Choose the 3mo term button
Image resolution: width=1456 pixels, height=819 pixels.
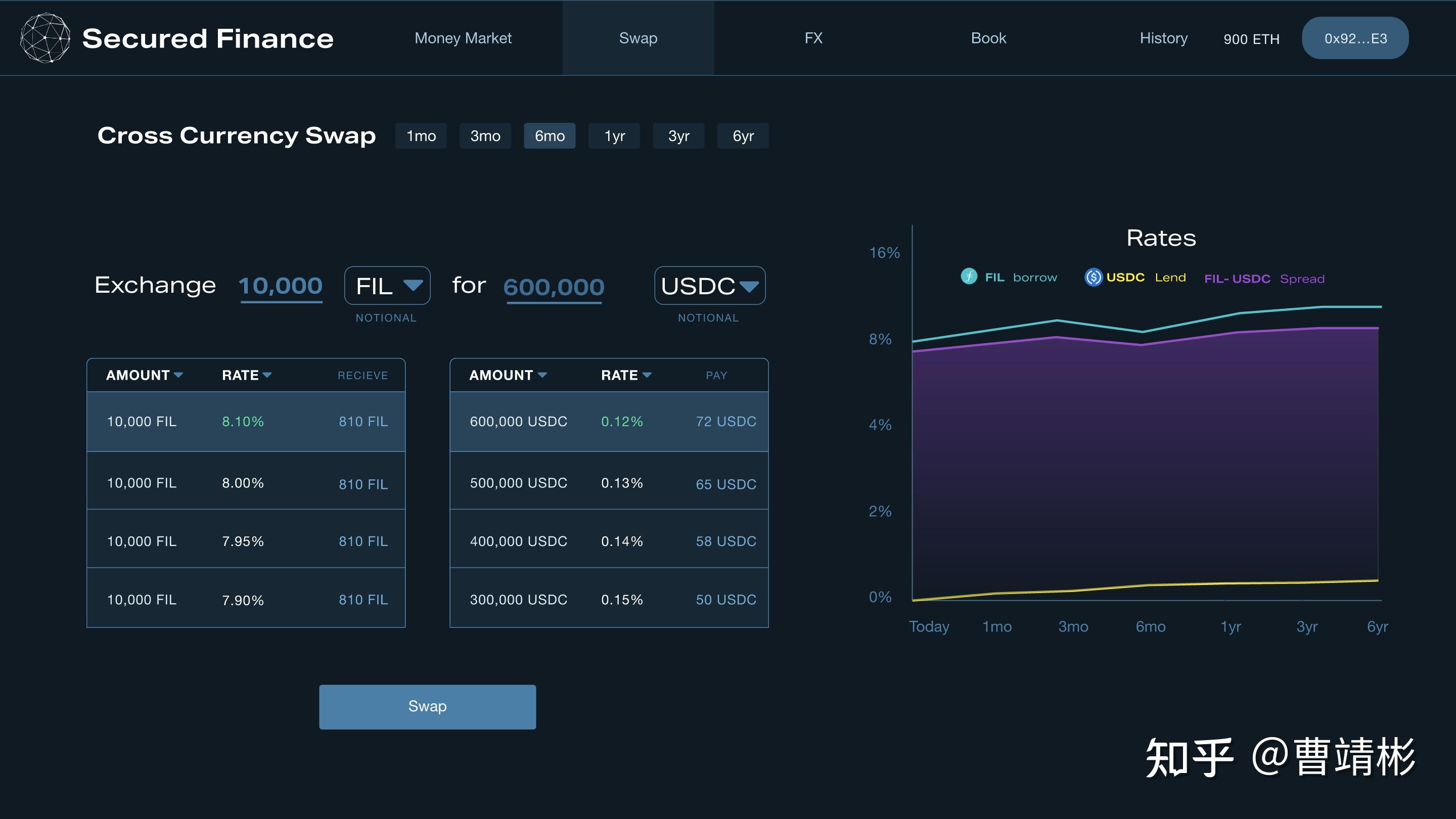click(485, 136)
